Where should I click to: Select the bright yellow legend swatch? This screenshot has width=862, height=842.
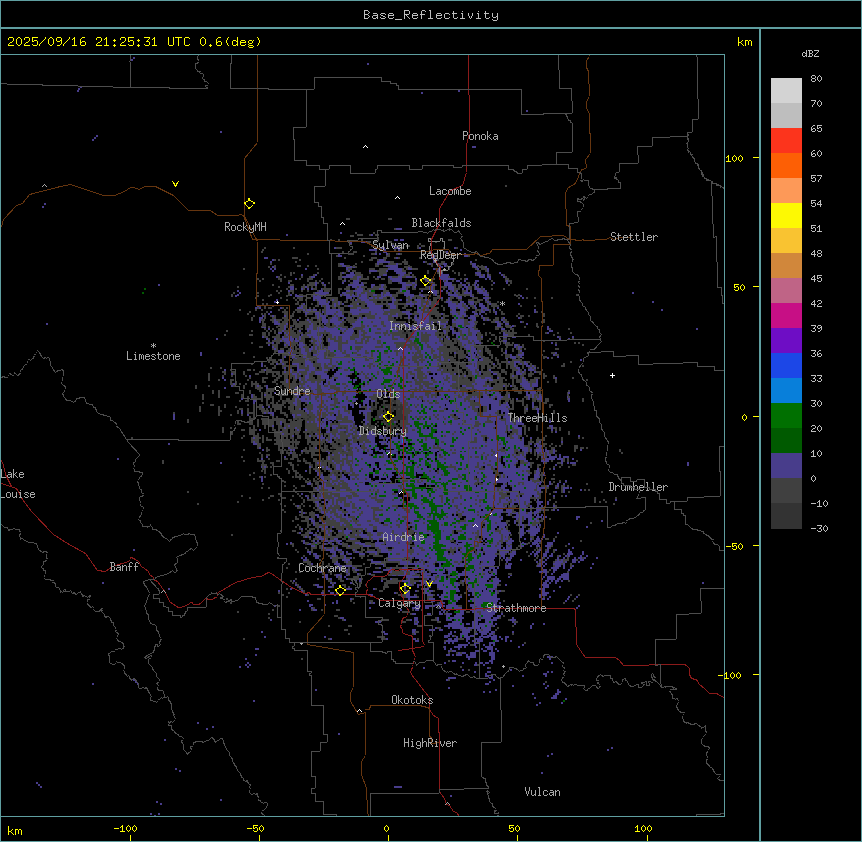point(786,215)
